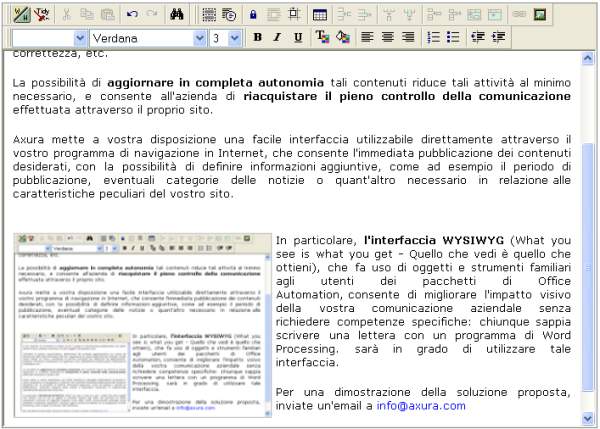The width and height of the screenshot is (600, 429).
Task: Insert a numbered list
Action: click(433, 38)
